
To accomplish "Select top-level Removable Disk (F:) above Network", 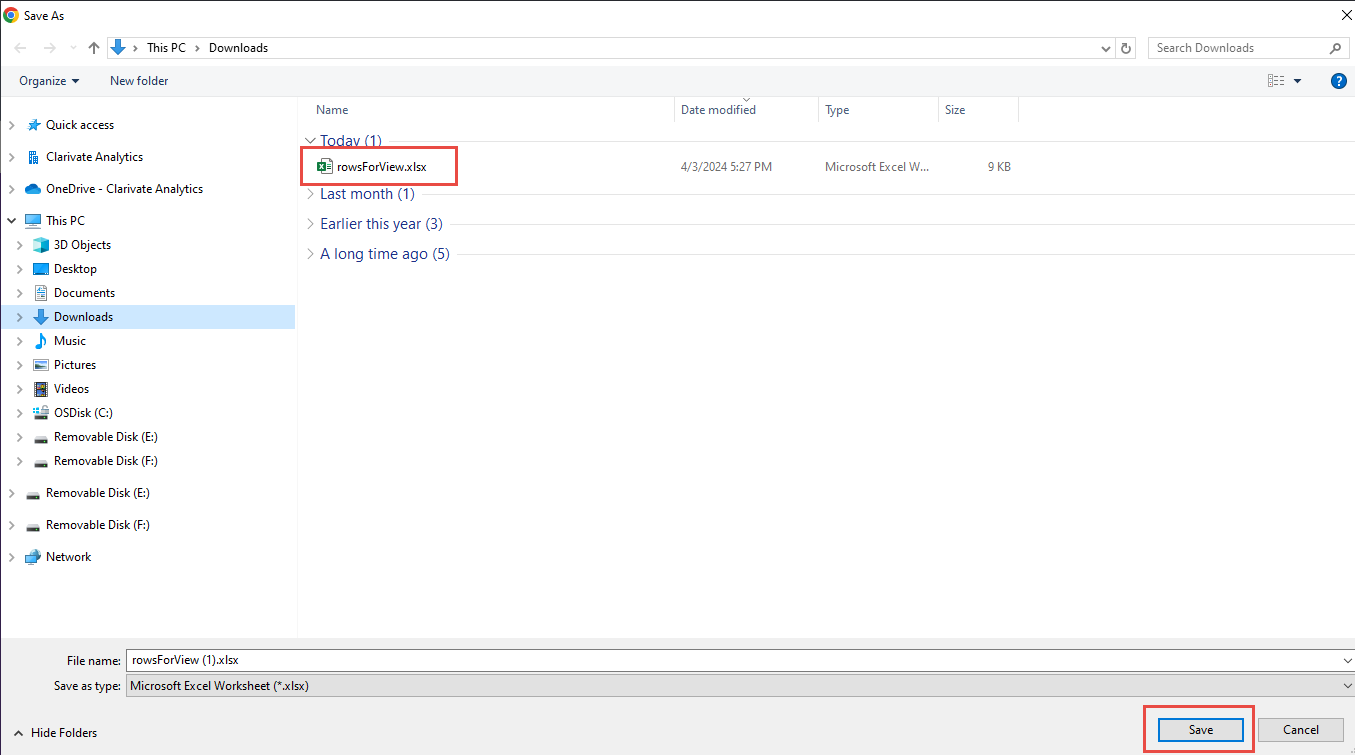I will click(98, 525).
